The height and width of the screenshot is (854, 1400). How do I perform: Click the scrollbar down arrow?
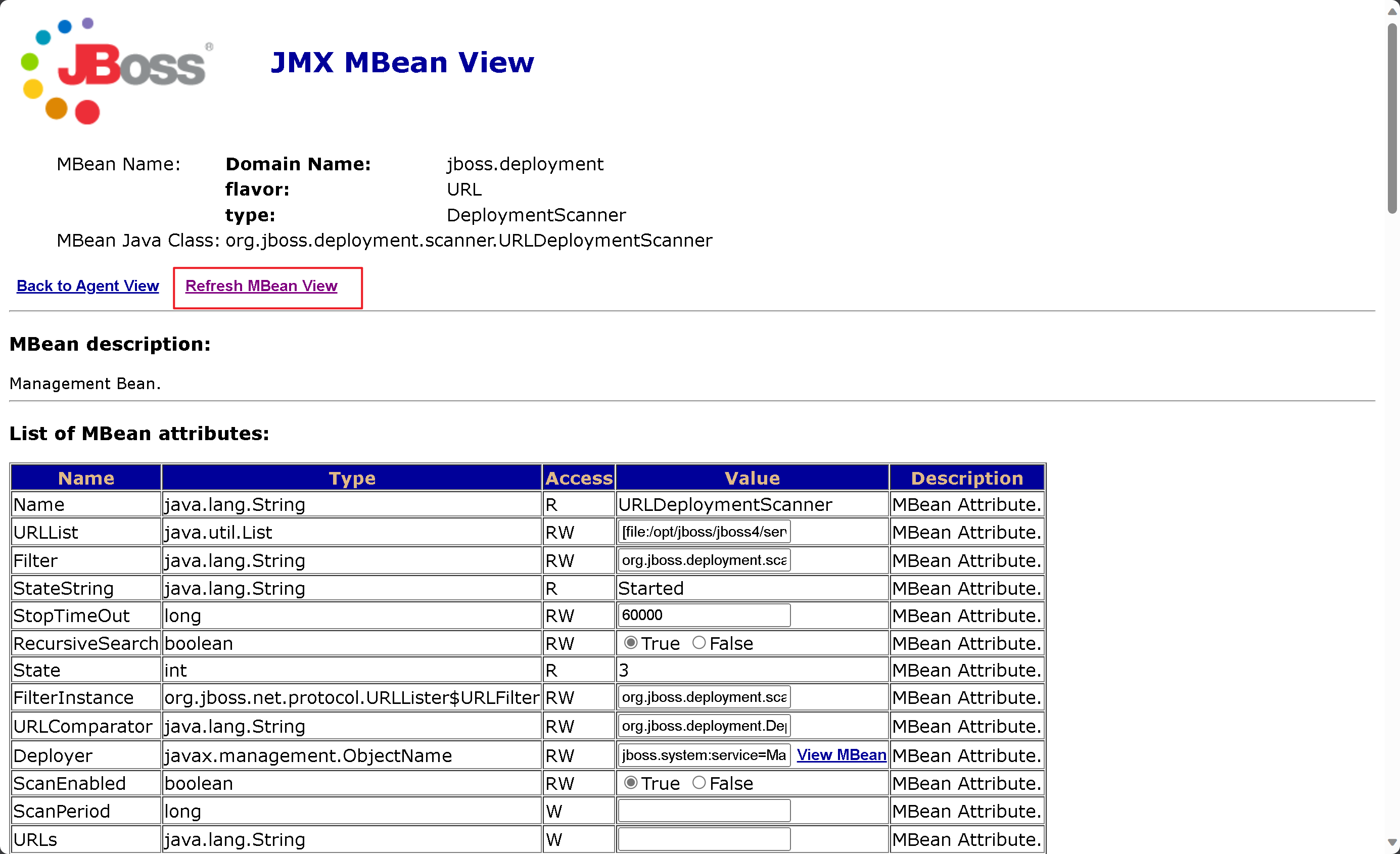tap(1392, 842)
